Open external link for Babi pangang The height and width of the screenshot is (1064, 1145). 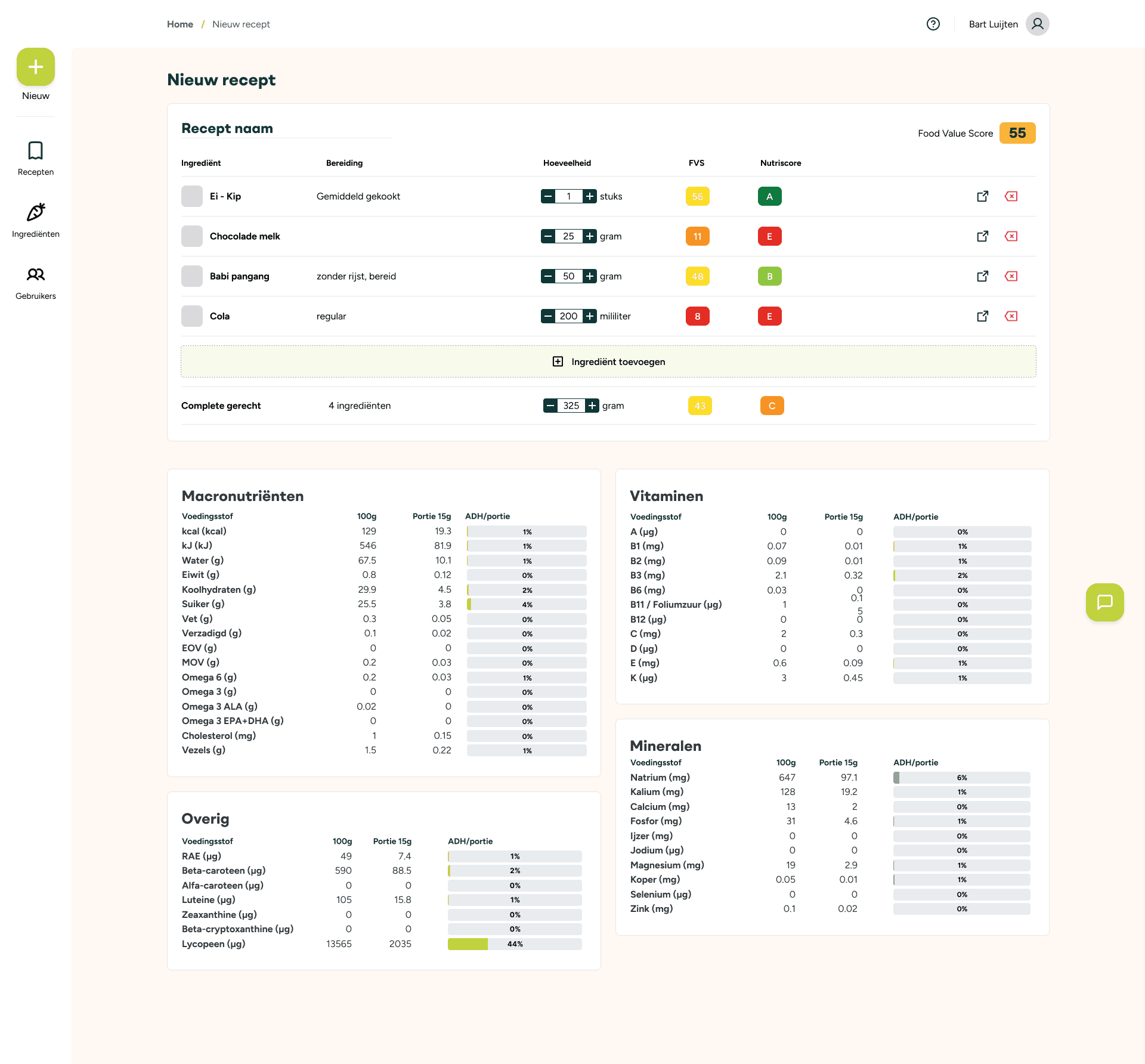tap(982, 276)
